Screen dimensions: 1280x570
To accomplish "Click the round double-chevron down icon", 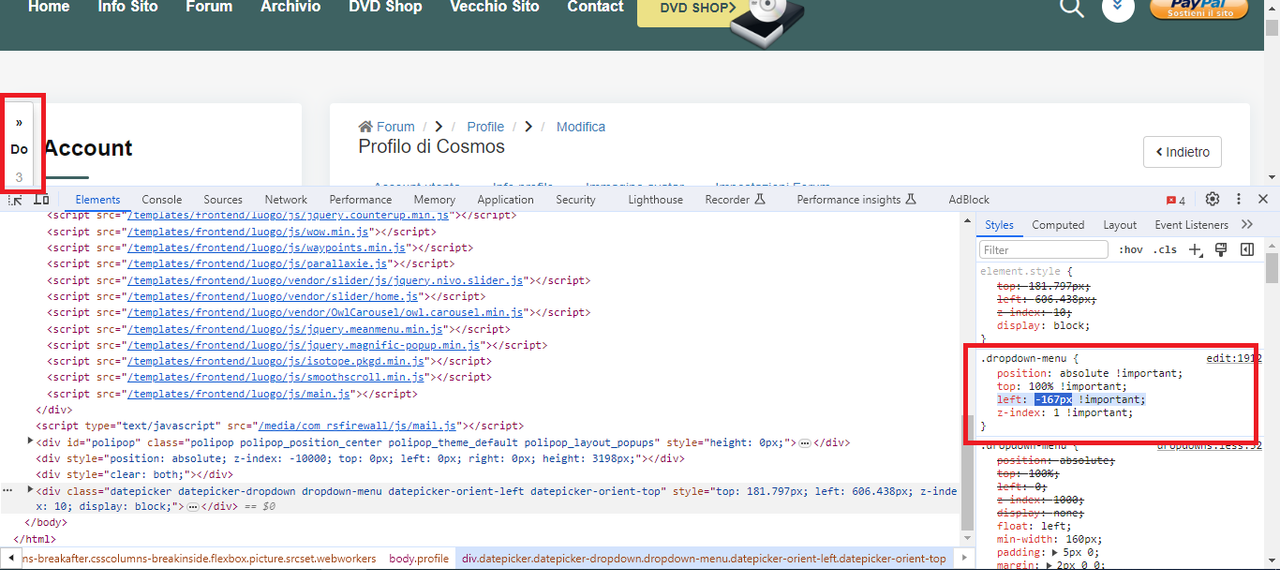I will (x=1118, y=7).
